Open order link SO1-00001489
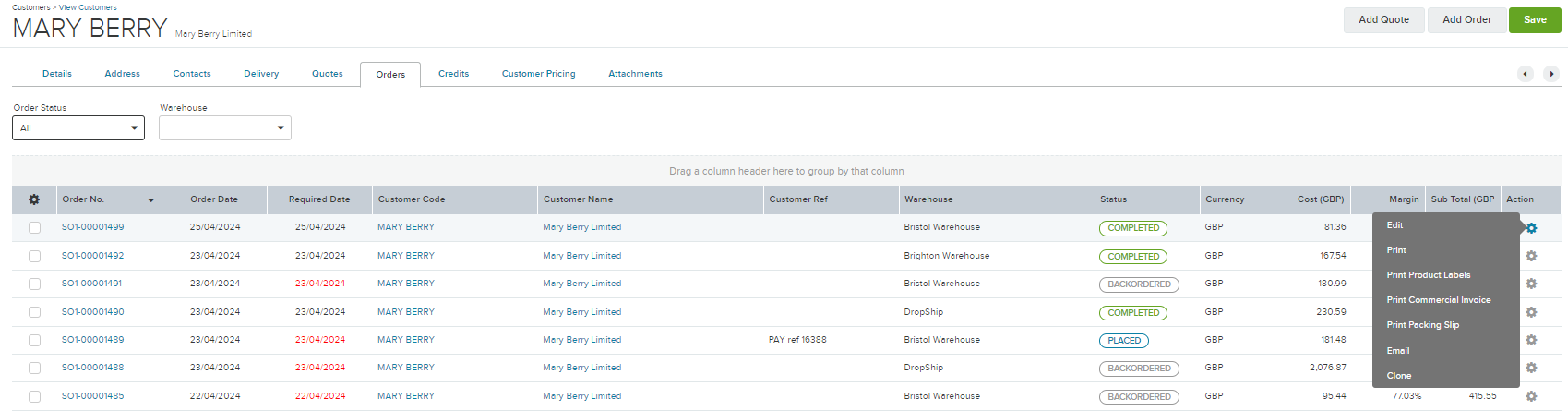Screen dimensions: 1568x411 (x=92, y=340)
